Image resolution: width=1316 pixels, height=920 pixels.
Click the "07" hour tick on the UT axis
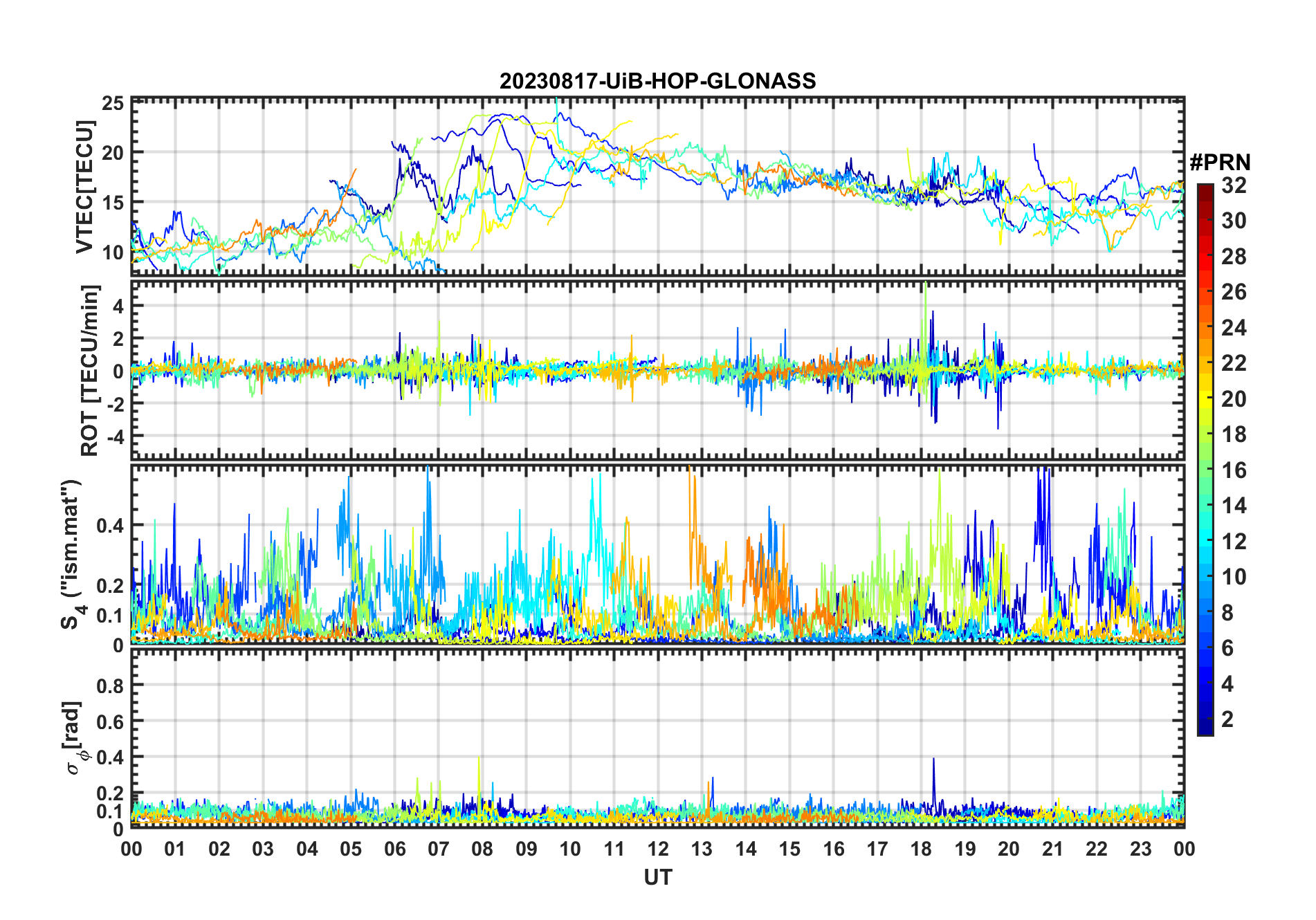439,849
